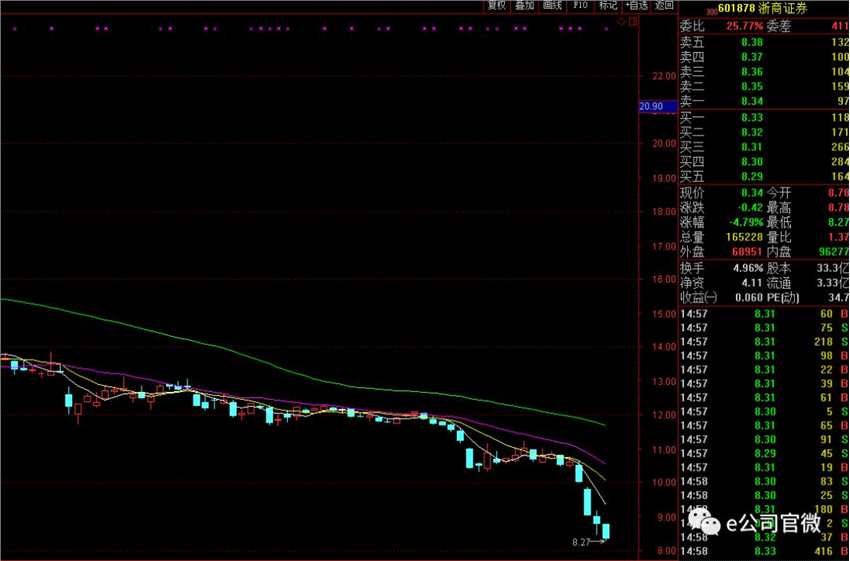The width and height of the screenshot is (850, 561).
Task: Click the 总量 volume 165228
Action: click(x=744, y=237)
